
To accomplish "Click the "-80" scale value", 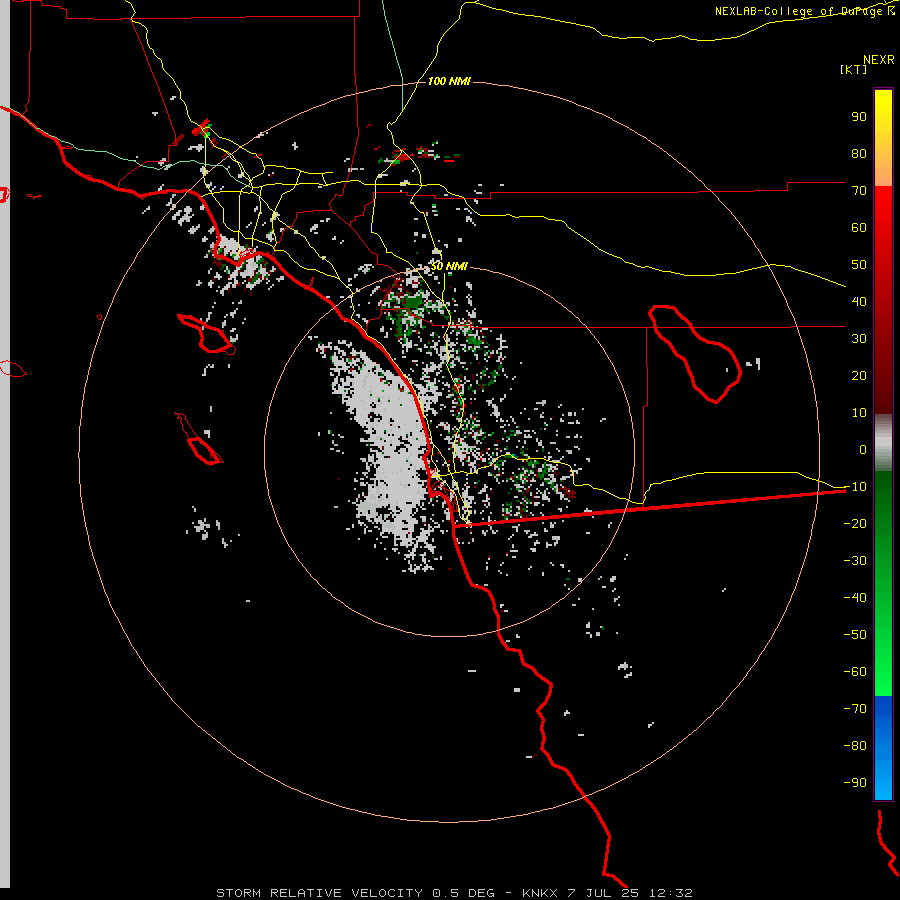I will [x=855, y=746].
